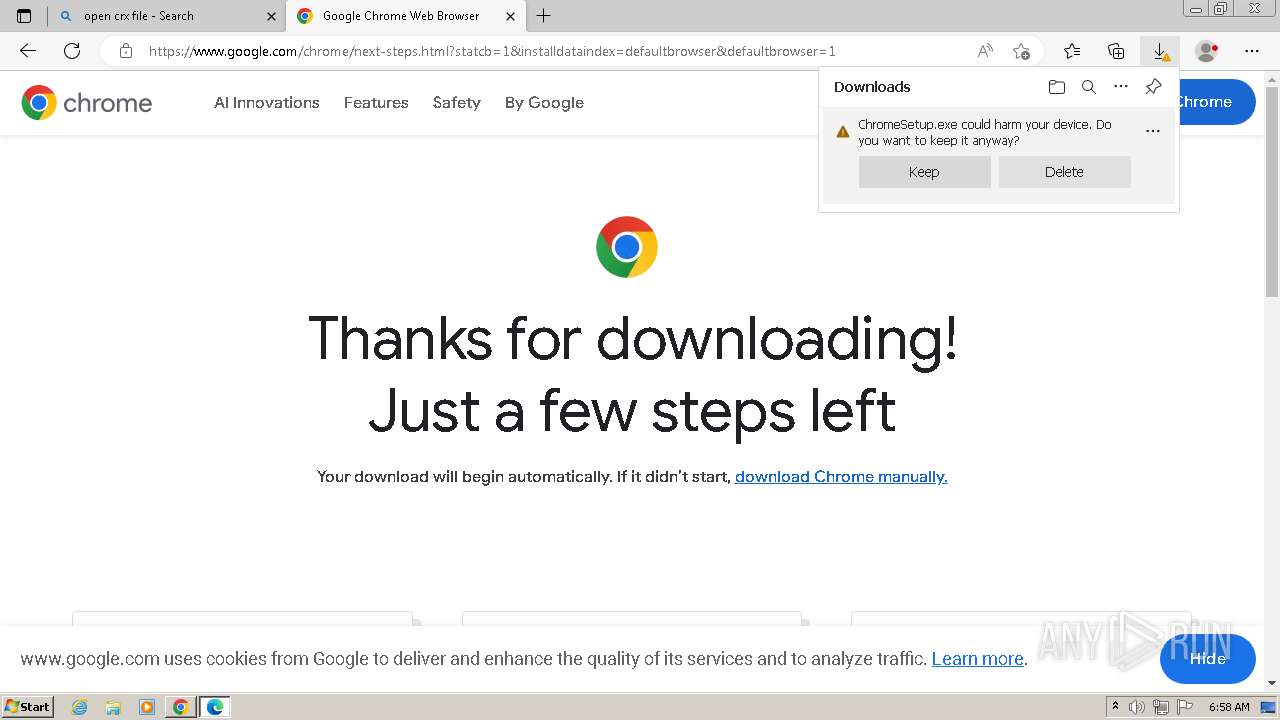This screenshot has width=1280, height=720.
Task: Open Safety navigation item
Action: 457,102
